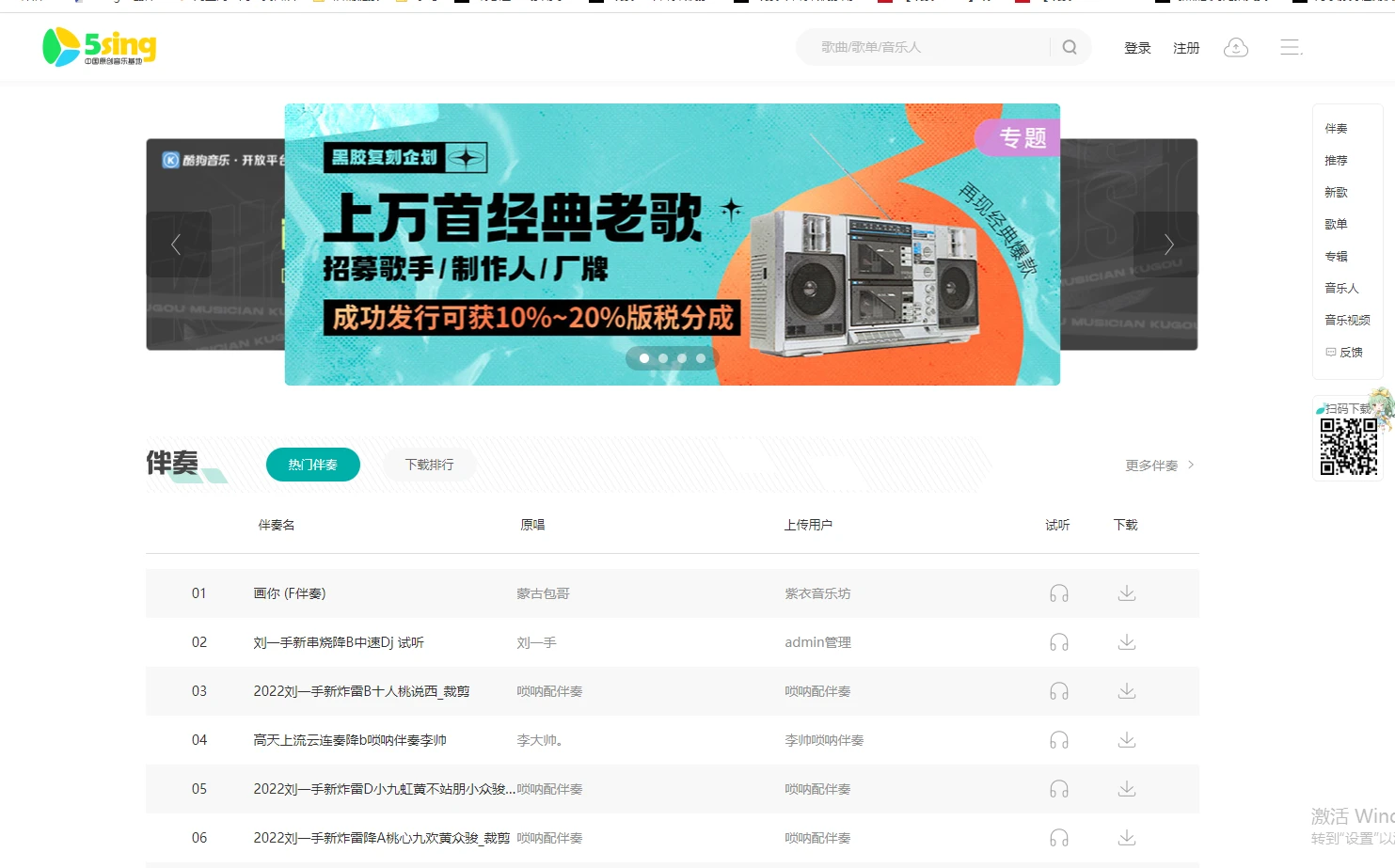Open uploader admin管理
Viewport: 1395px width, 868px height.
pos(817,642)
